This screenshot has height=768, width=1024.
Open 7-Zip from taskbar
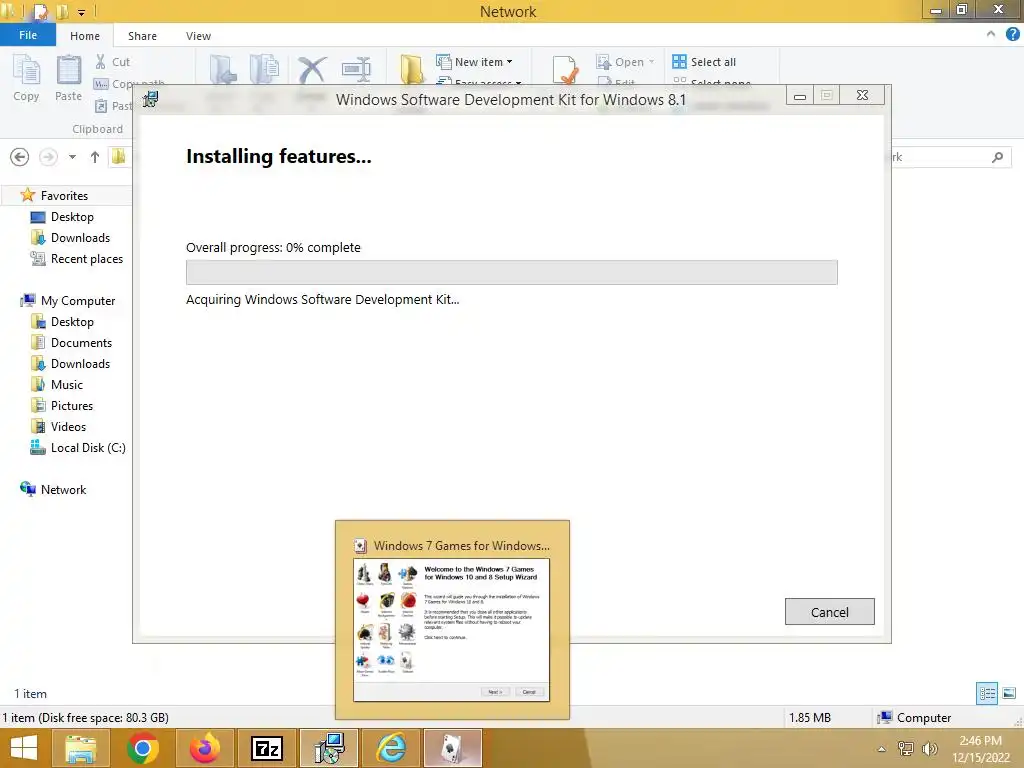(x=267, y=748)
